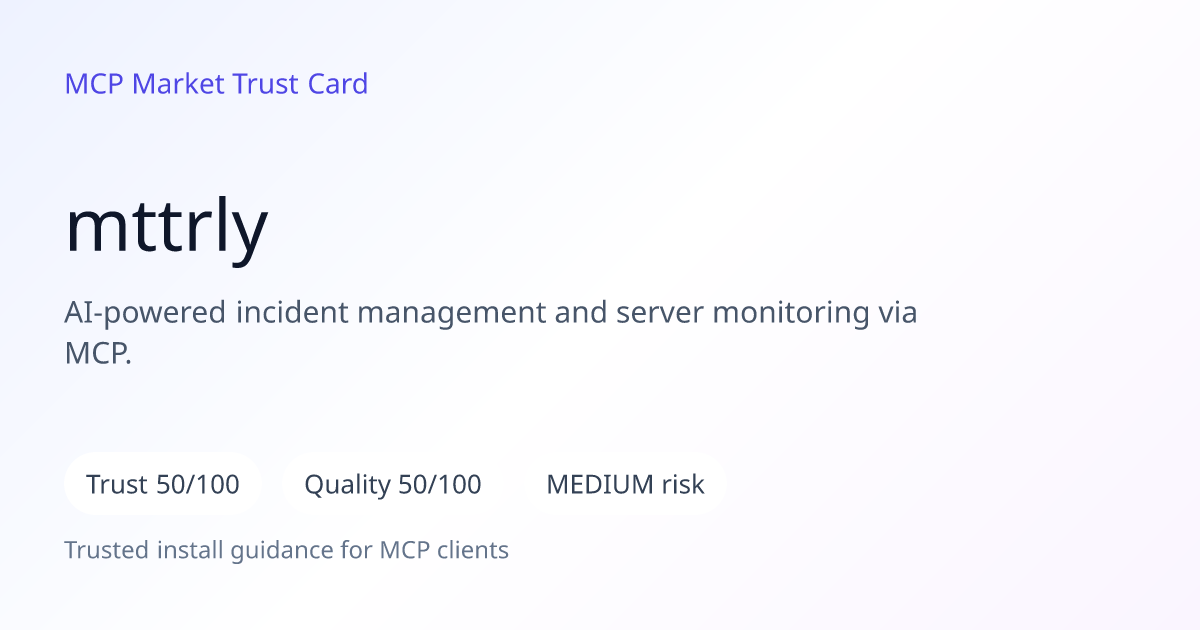Click the MCP Market Trust Card heading

(x=216, y=84)
